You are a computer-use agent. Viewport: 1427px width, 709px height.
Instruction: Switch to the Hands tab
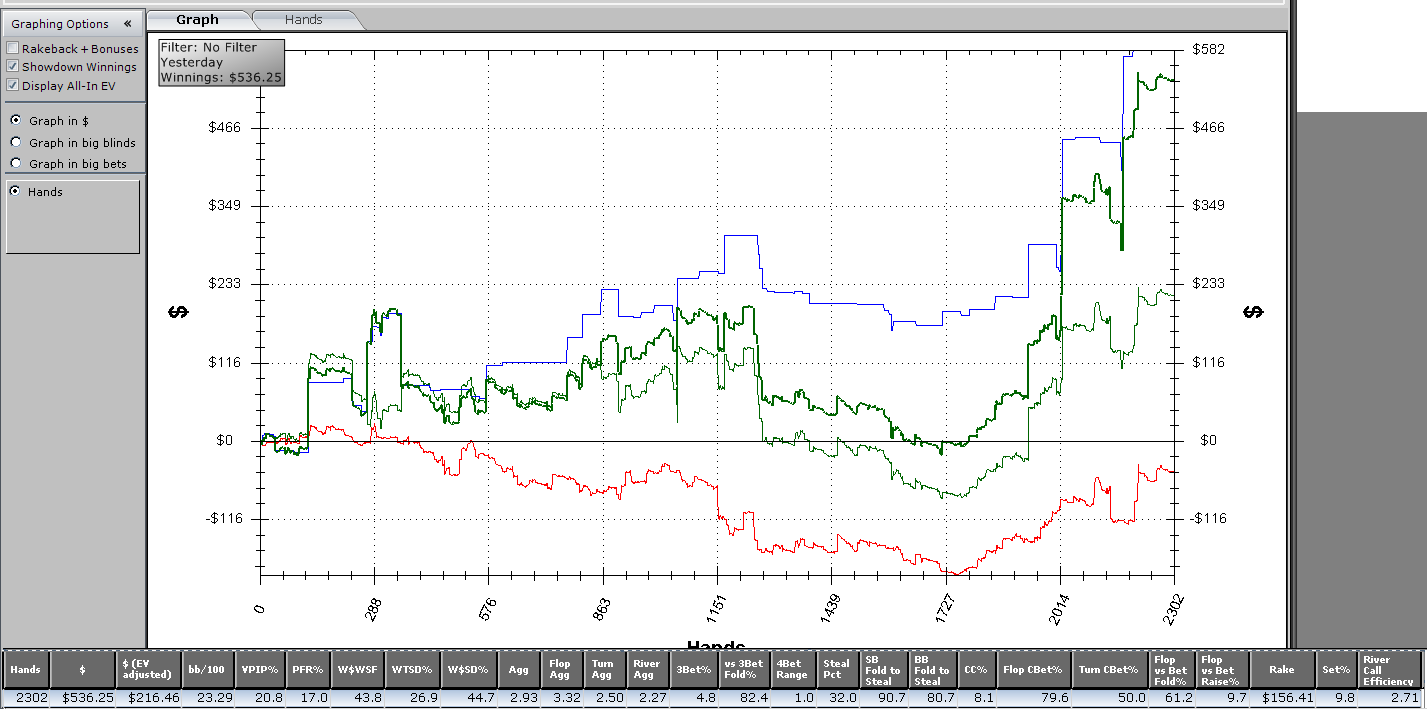[303, 19]
